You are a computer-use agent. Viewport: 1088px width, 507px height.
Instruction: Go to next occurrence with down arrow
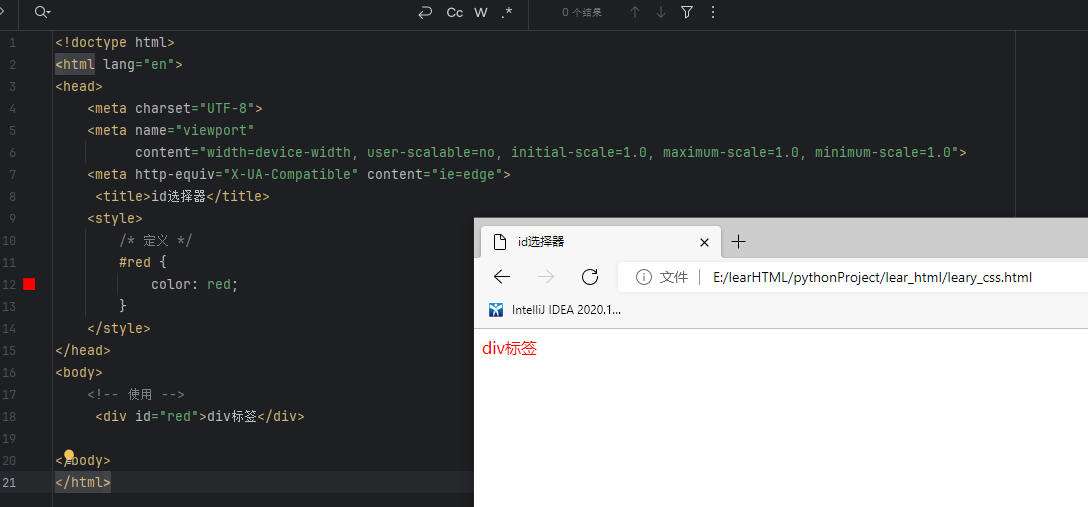[661, 12]
